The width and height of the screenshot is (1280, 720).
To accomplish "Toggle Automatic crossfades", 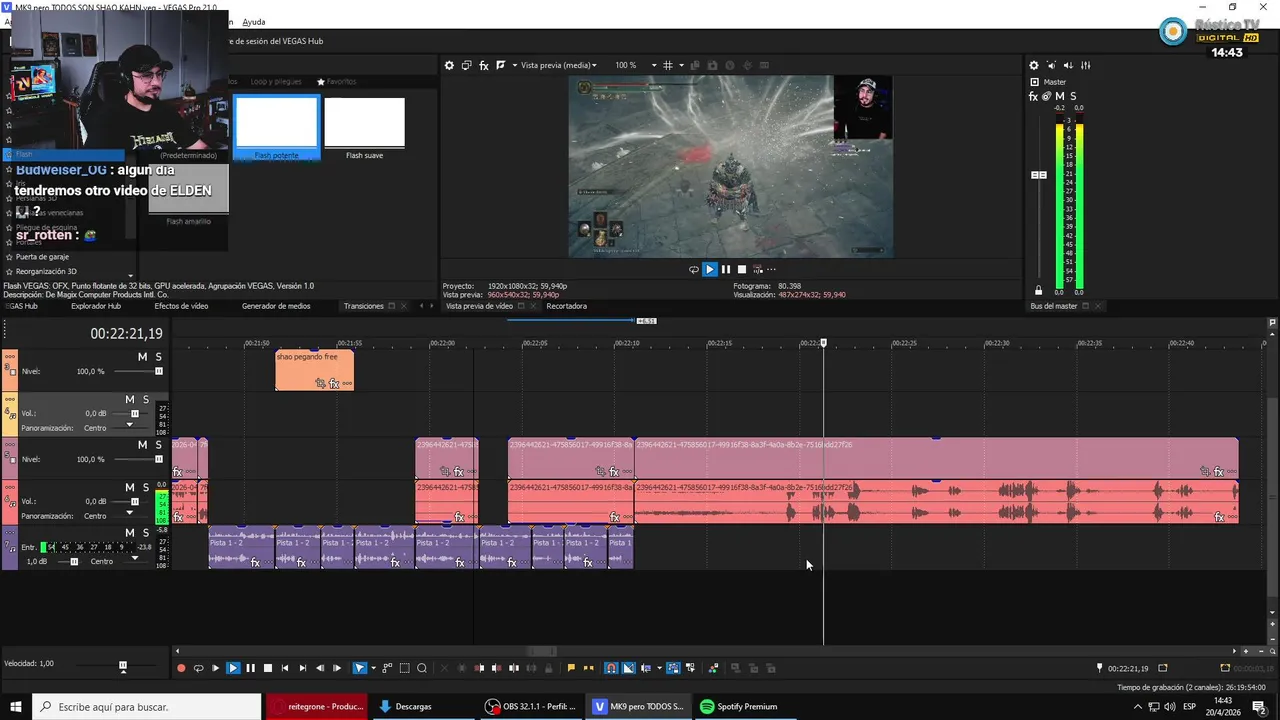I will click(628, 668).
